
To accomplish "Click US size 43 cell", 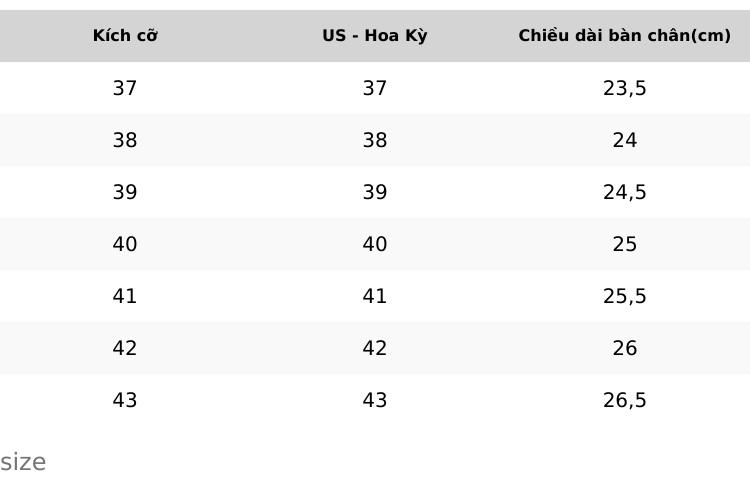I will tap(375, 400).
